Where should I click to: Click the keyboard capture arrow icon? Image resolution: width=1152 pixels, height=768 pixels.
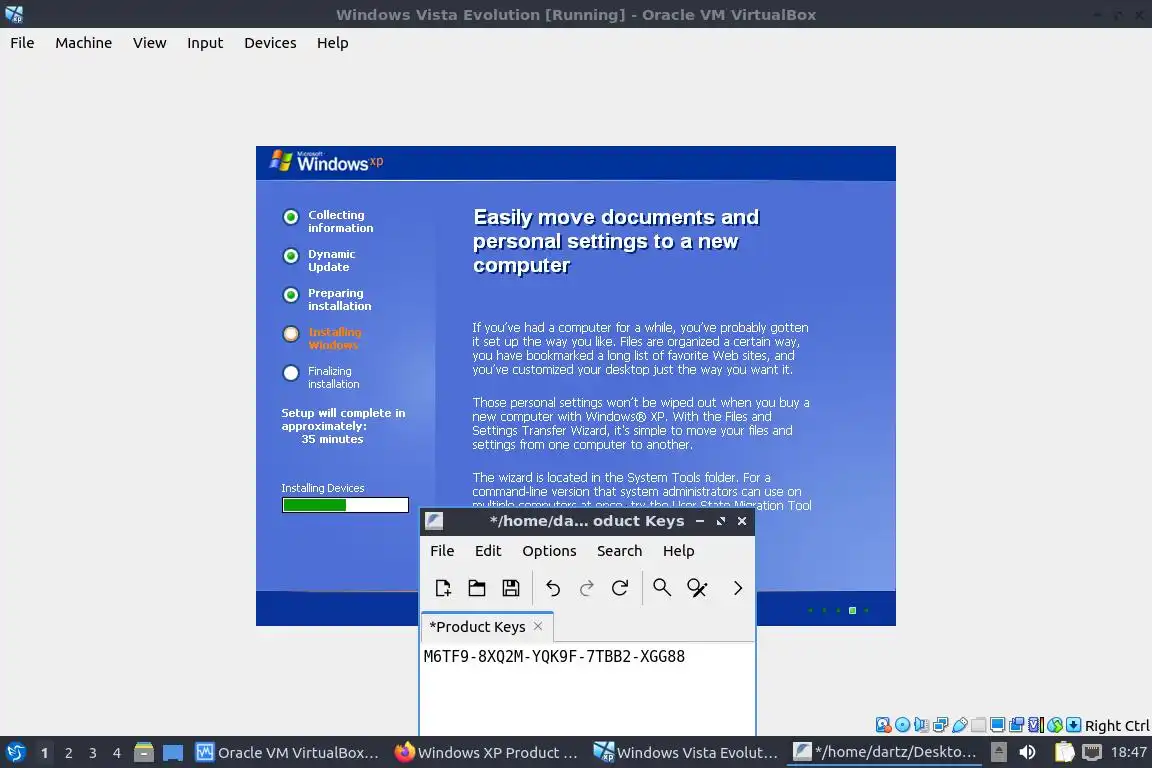pos(1073,725)
